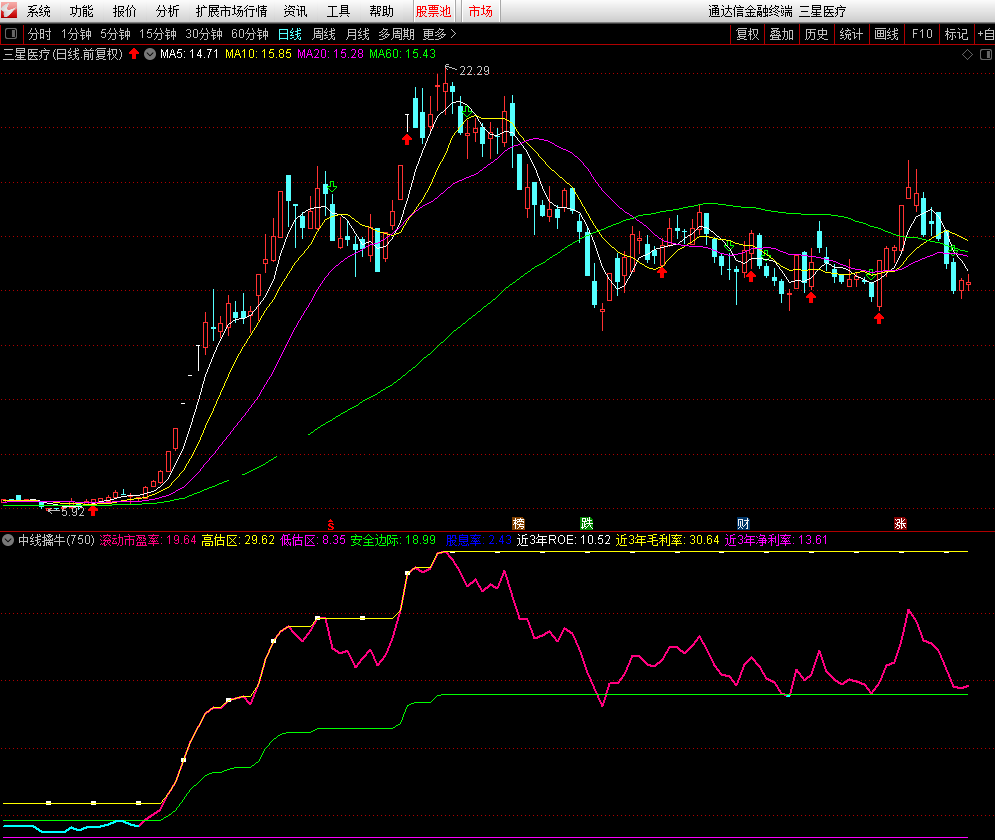Click the 三星医疗(日线.前复权) chart title
Screen dimensions: 995x840
[63, 54]
